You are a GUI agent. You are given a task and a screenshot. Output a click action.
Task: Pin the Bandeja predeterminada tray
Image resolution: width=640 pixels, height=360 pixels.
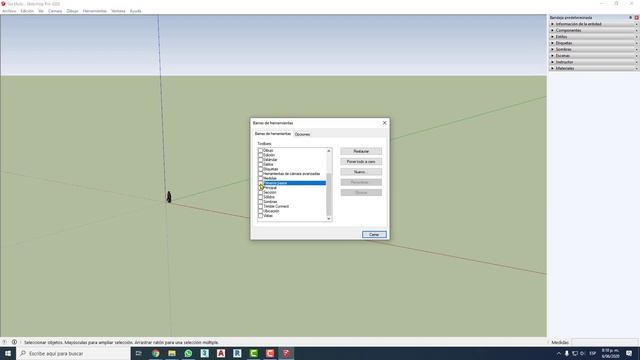tap(630, 18)
